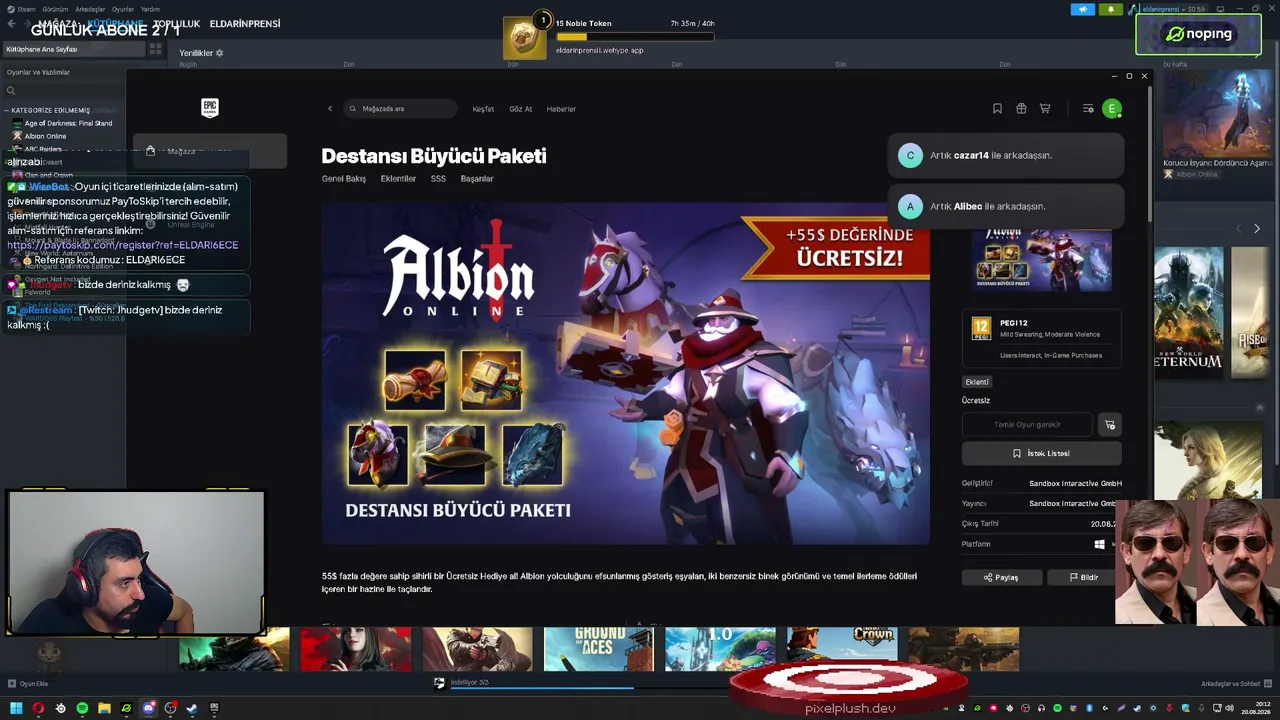Switch to Başarılar tab
This screenshot has width=1280, height=720.
[x=477, y=179]
